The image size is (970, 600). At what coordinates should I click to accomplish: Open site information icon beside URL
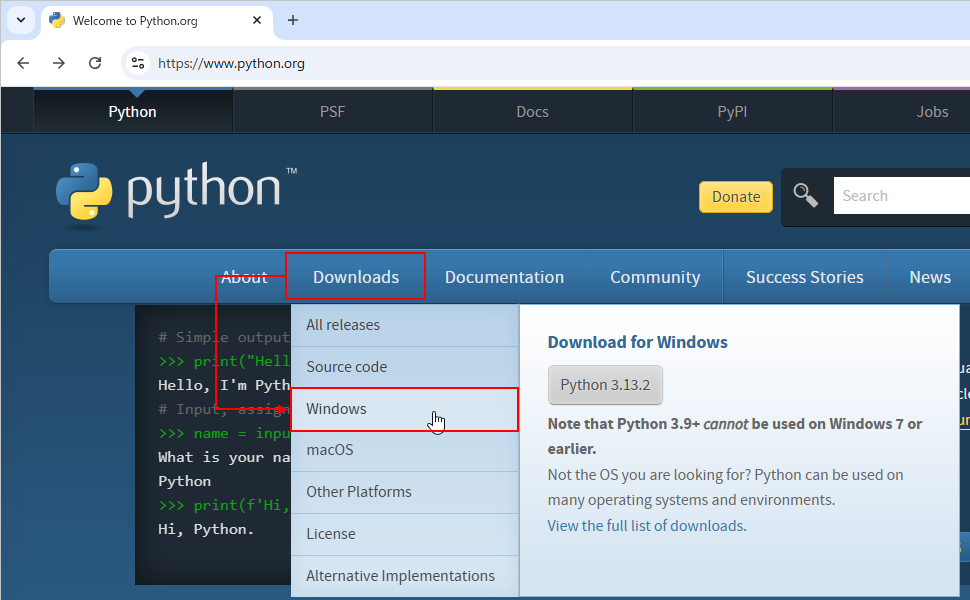coord(138,63)
